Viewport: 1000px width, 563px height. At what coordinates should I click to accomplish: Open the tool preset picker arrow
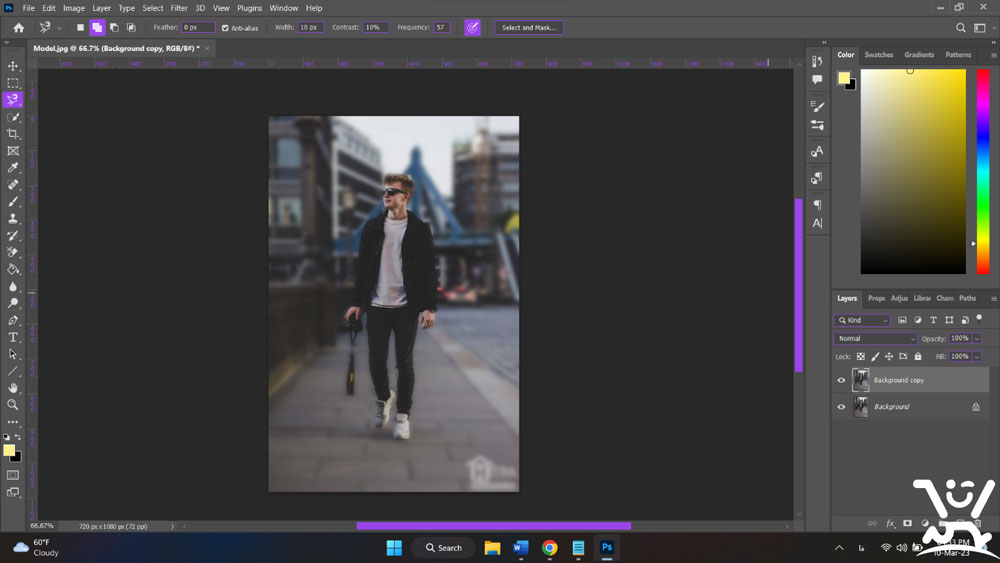tap(59, 28)
